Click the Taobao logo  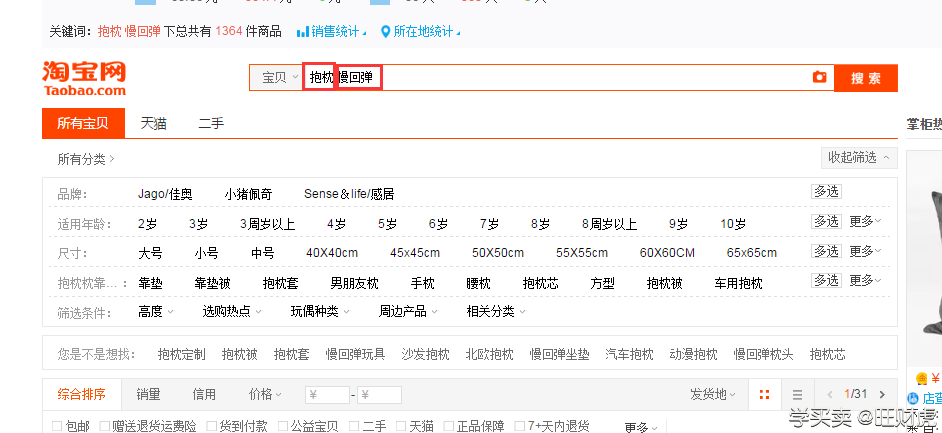coord(84,78)
